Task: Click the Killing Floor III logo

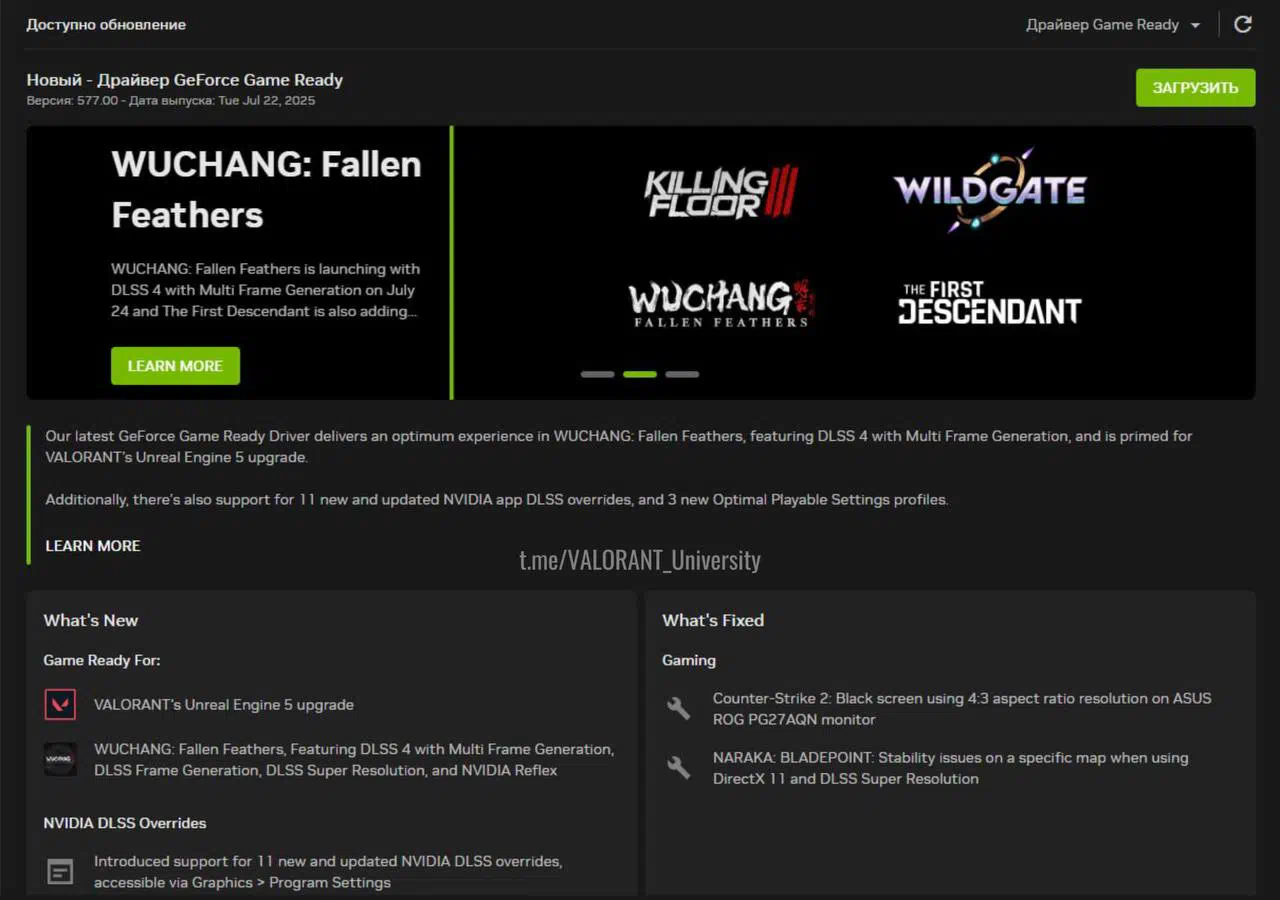Action: coord(721,193)
